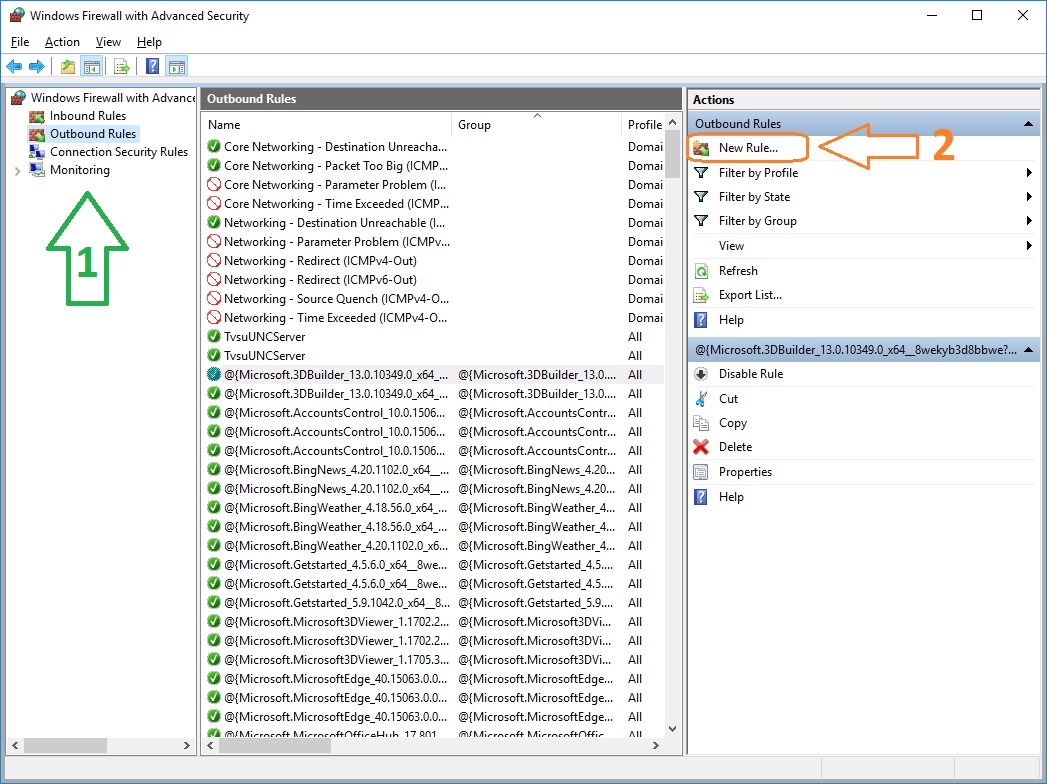Open the Filter by Group submenu arrow
The image size is (1047, 784).
click(1029, 221)
